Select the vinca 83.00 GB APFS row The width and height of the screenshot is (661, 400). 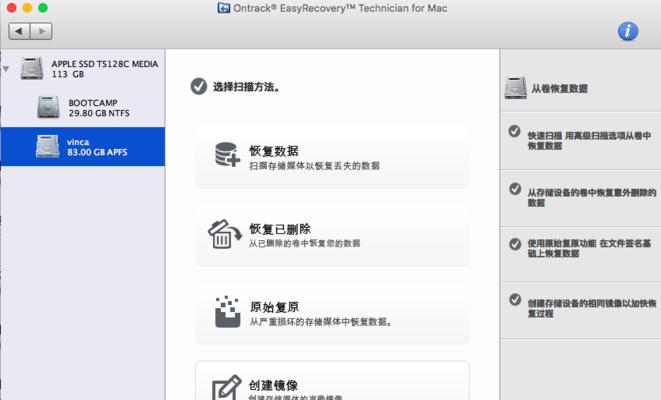tap(83, 147)
